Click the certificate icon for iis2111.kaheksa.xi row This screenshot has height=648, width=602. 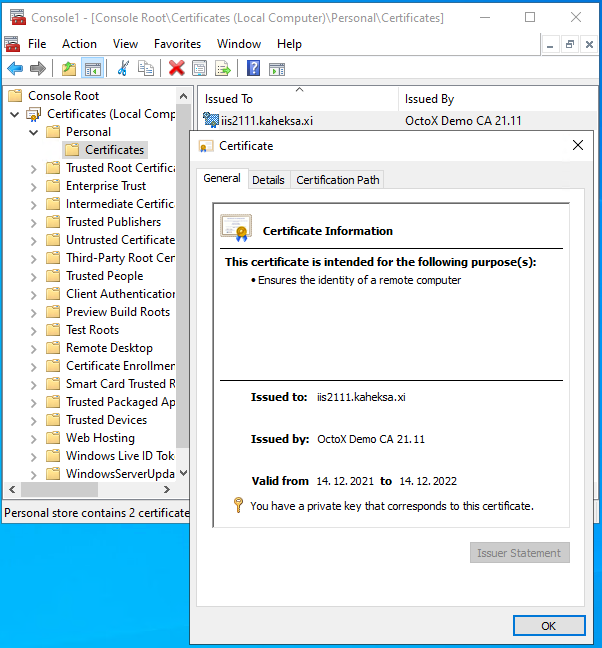[x=211, y=120]
